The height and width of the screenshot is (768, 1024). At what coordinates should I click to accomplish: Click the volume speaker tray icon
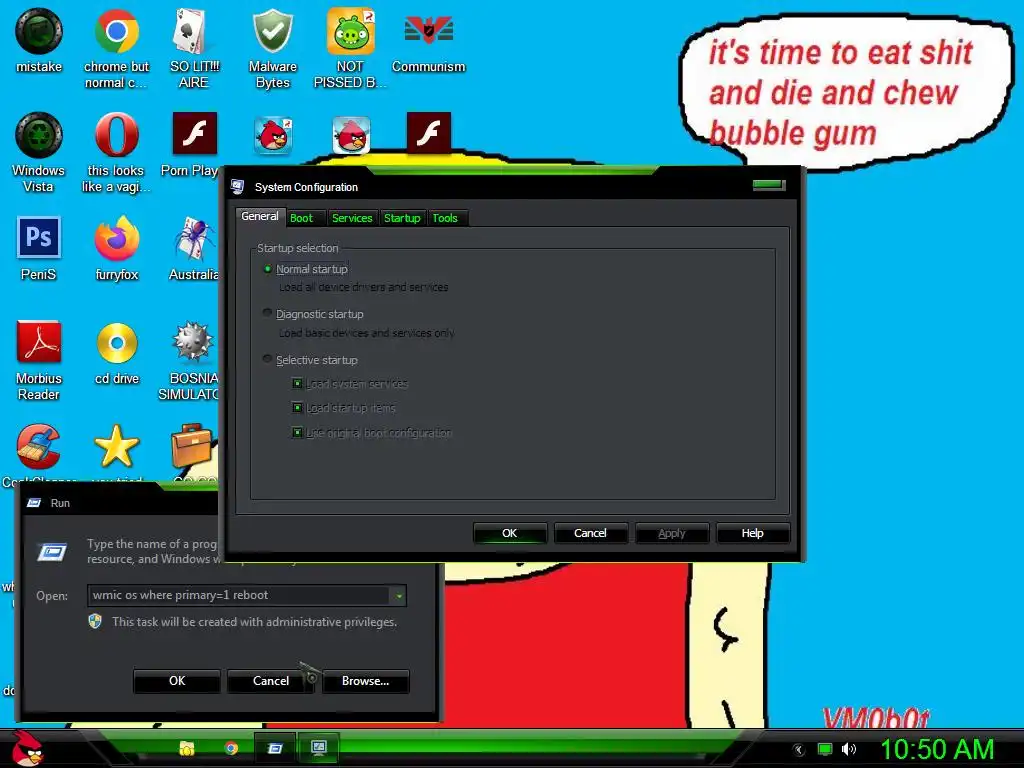(849, 748)
